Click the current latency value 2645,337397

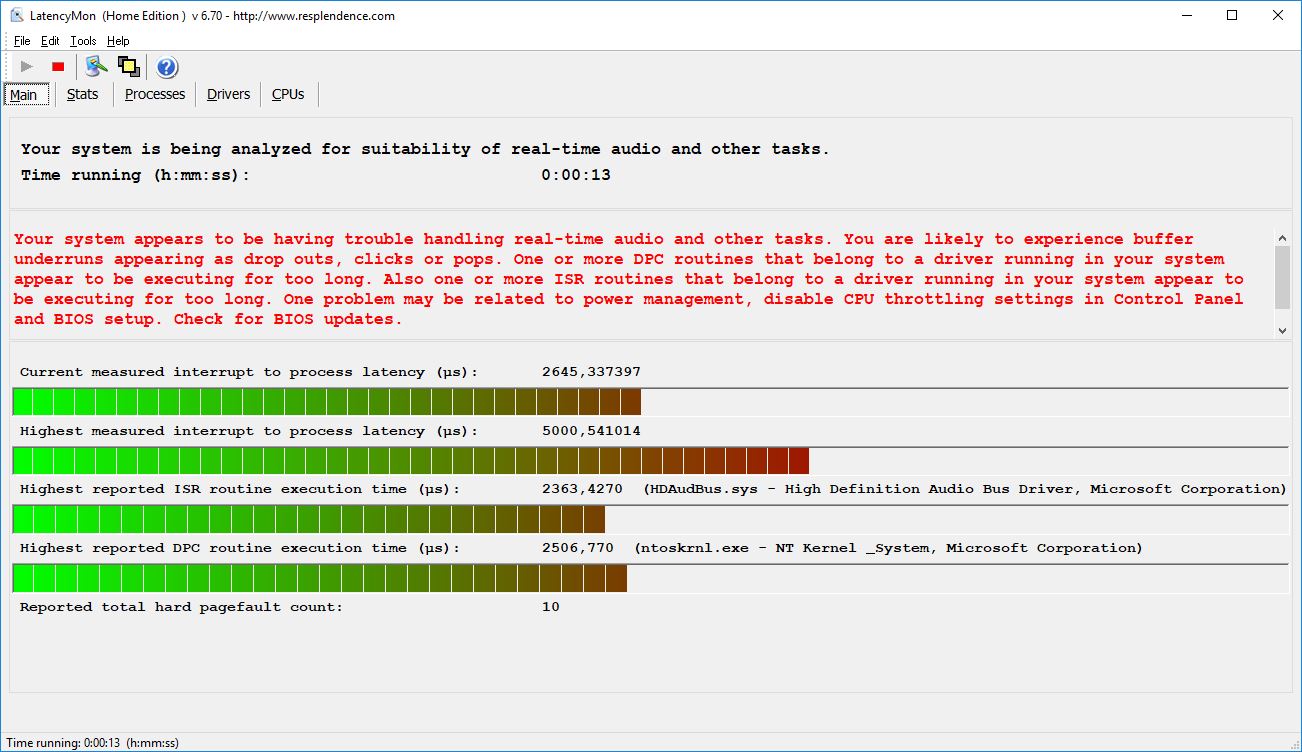click(591, 372)
